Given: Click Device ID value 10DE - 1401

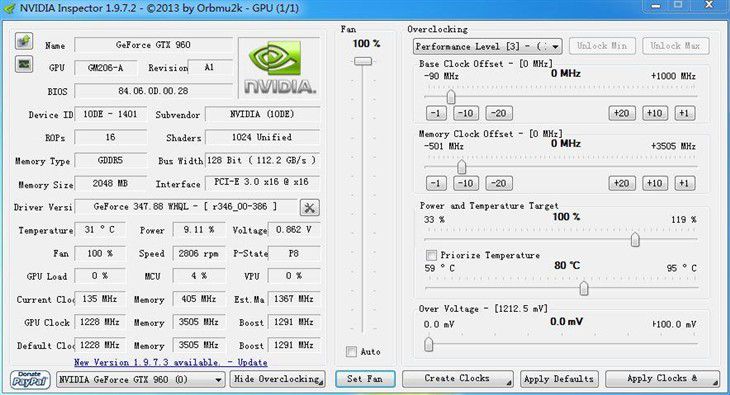Looking at the screenshot, I should point(110,114).
